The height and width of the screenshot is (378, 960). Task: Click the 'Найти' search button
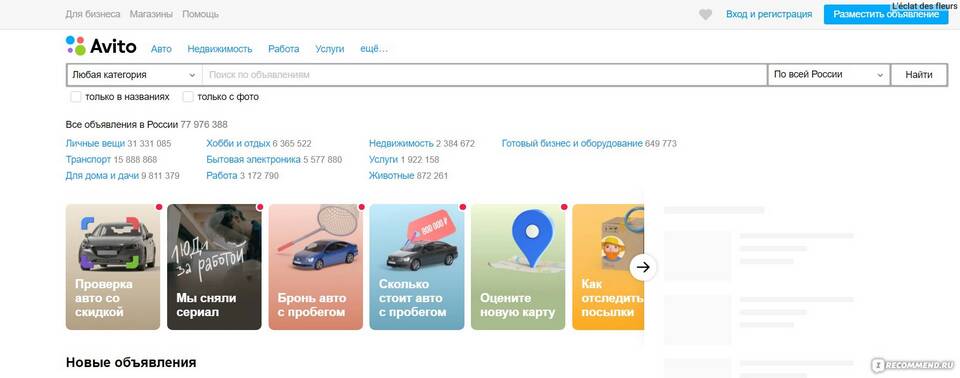point(919,75)
